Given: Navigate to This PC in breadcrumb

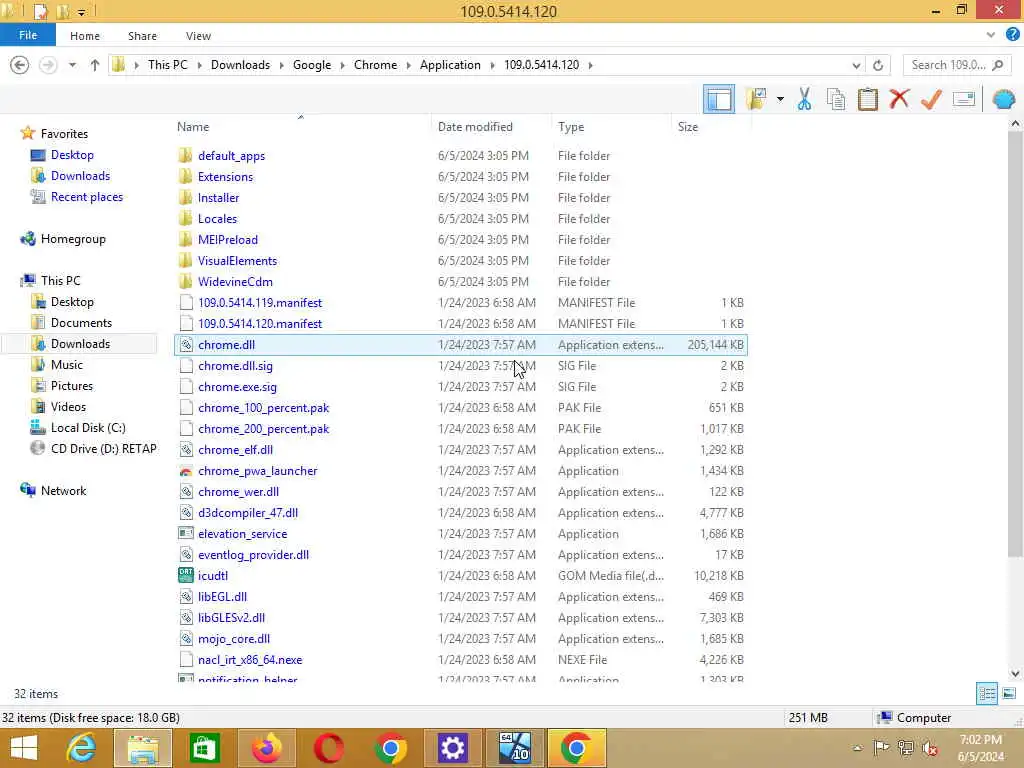Looking at the screenshot, I should pos(167,65).
